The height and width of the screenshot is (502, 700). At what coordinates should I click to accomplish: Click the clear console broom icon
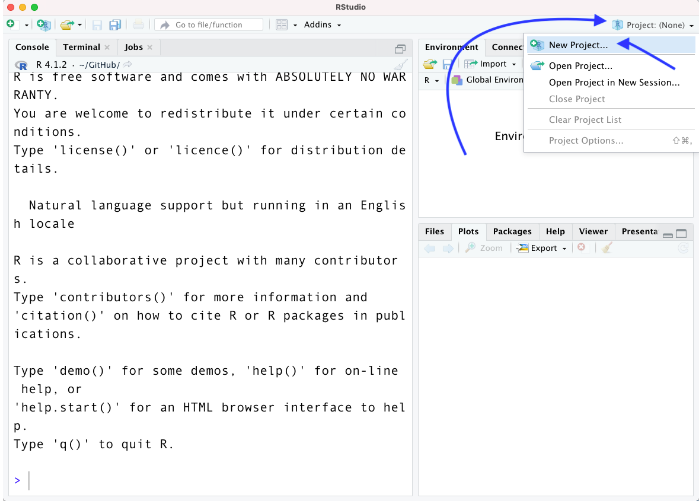click(x=400, y=64)
